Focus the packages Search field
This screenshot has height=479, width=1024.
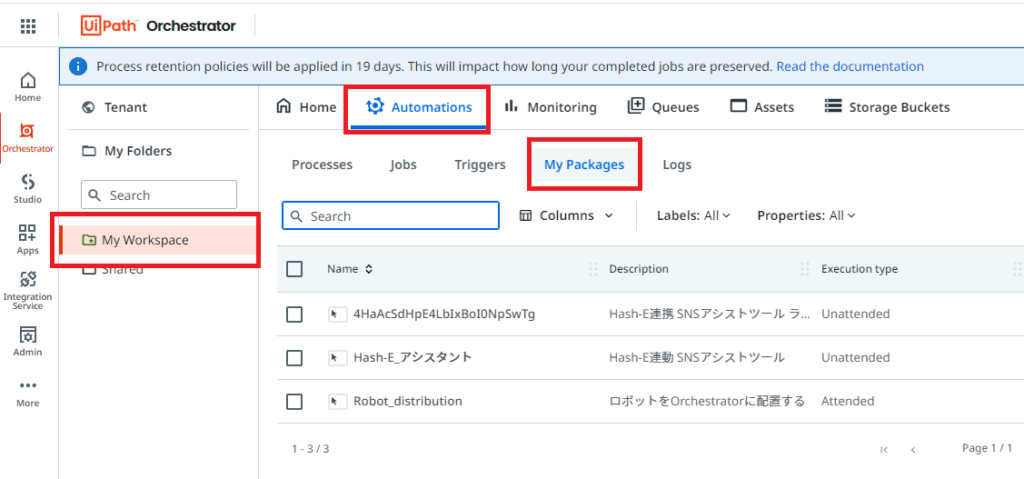[x=391, y=216]
